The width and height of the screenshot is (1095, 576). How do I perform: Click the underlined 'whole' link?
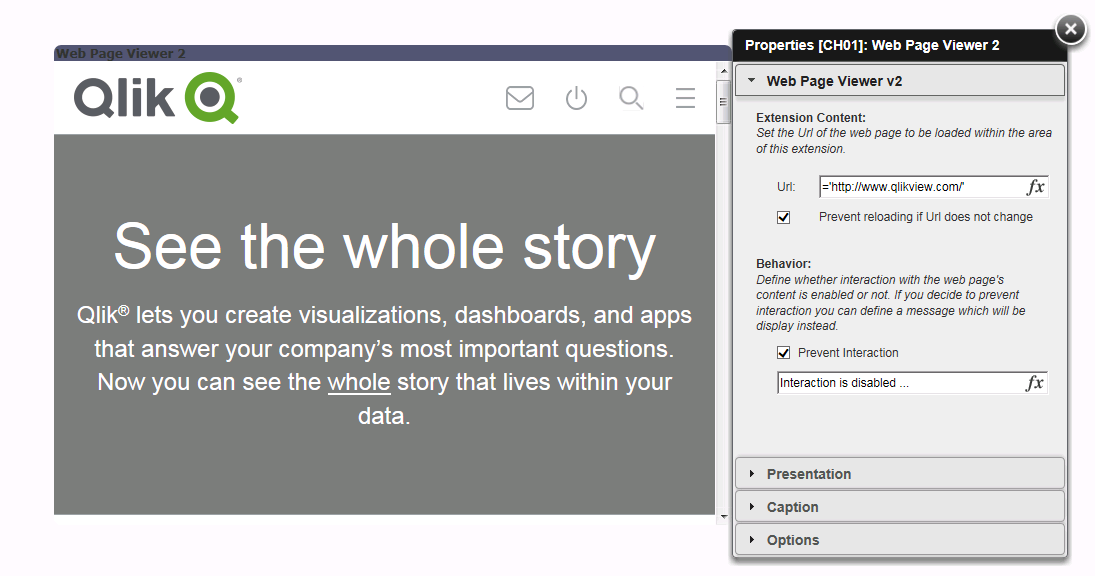[359, 382]
